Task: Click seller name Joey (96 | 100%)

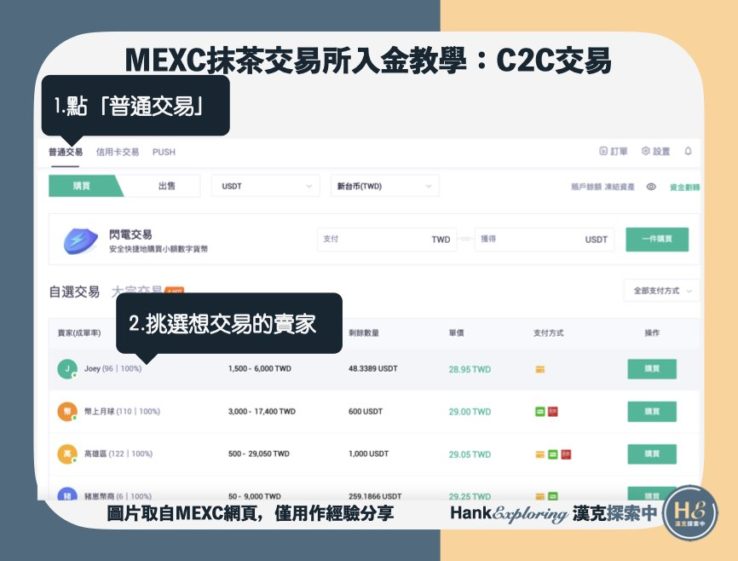Action: pyautogui.click(x=113, y=369)
